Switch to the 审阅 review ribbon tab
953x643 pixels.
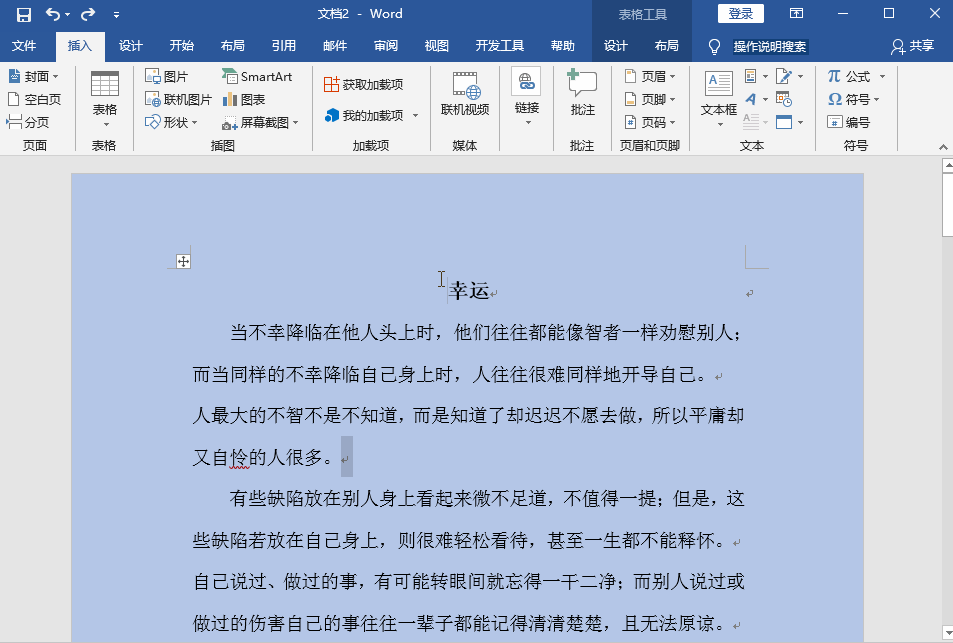coord(385,46)
